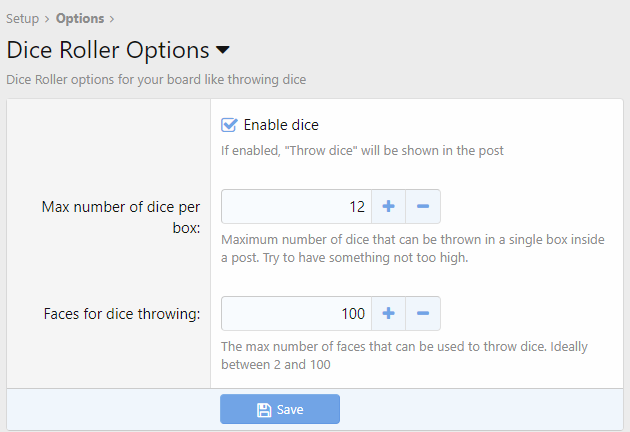This screenshot has height=432, width=630.
Task: Increase dice faces with the plus icon
Action: click(x=388, y=314)
